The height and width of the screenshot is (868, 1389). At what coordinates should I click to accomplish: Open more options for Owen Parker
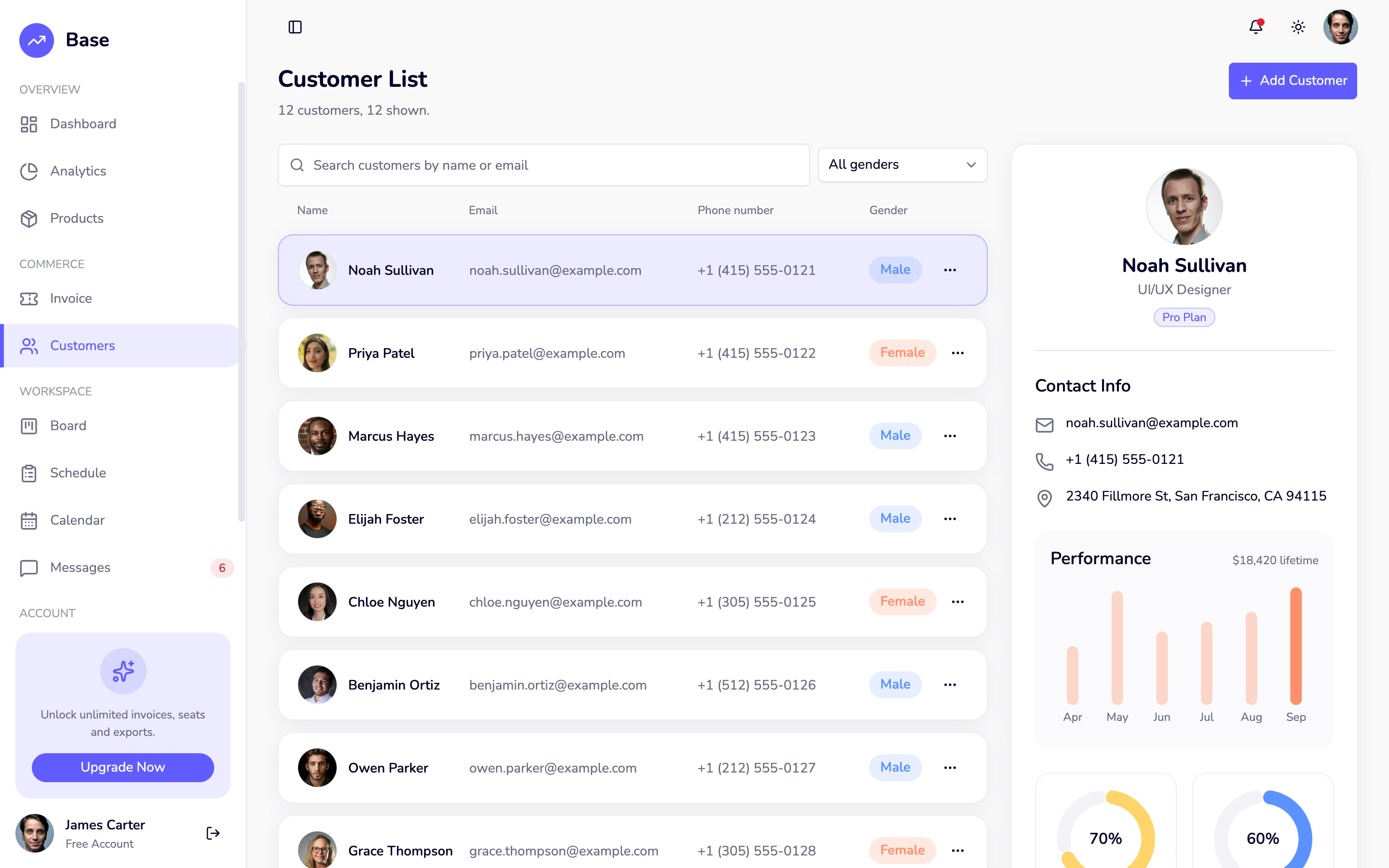(950, 768)
